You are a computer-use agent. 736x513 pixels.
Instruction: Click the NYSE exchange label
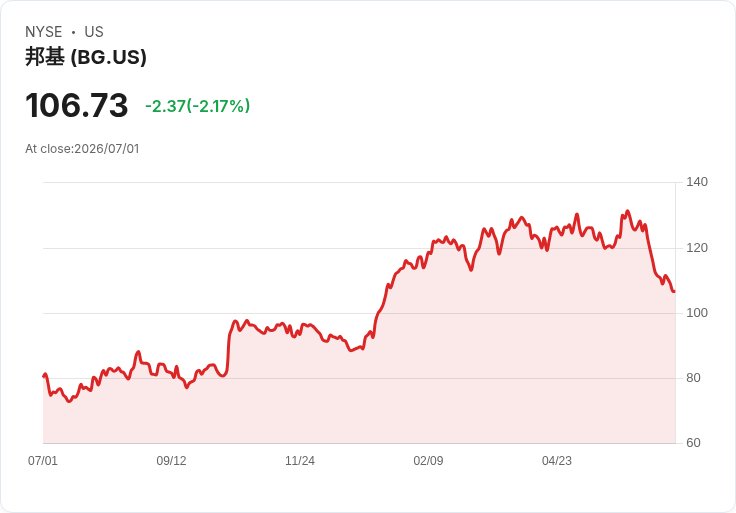click(44, 32)
